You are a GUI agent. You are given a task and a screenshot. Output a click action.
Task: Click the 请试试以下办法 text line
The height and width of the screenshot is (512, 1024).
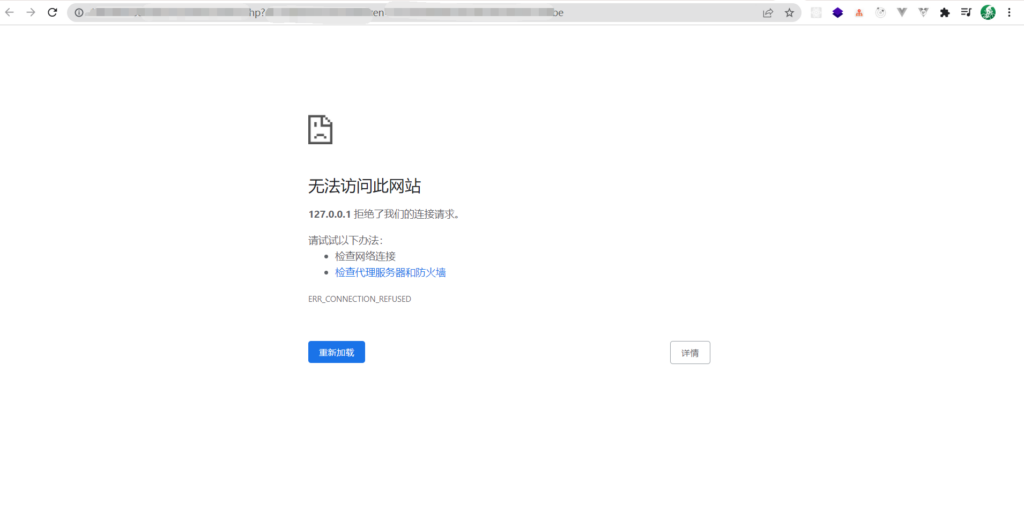[345, 240]
